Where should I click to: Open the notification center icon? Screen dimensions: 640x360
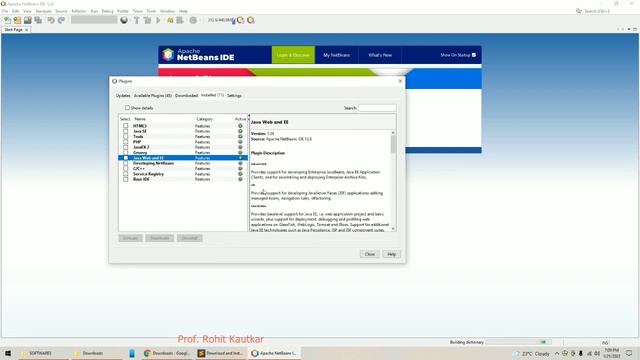tap(629, 353)
